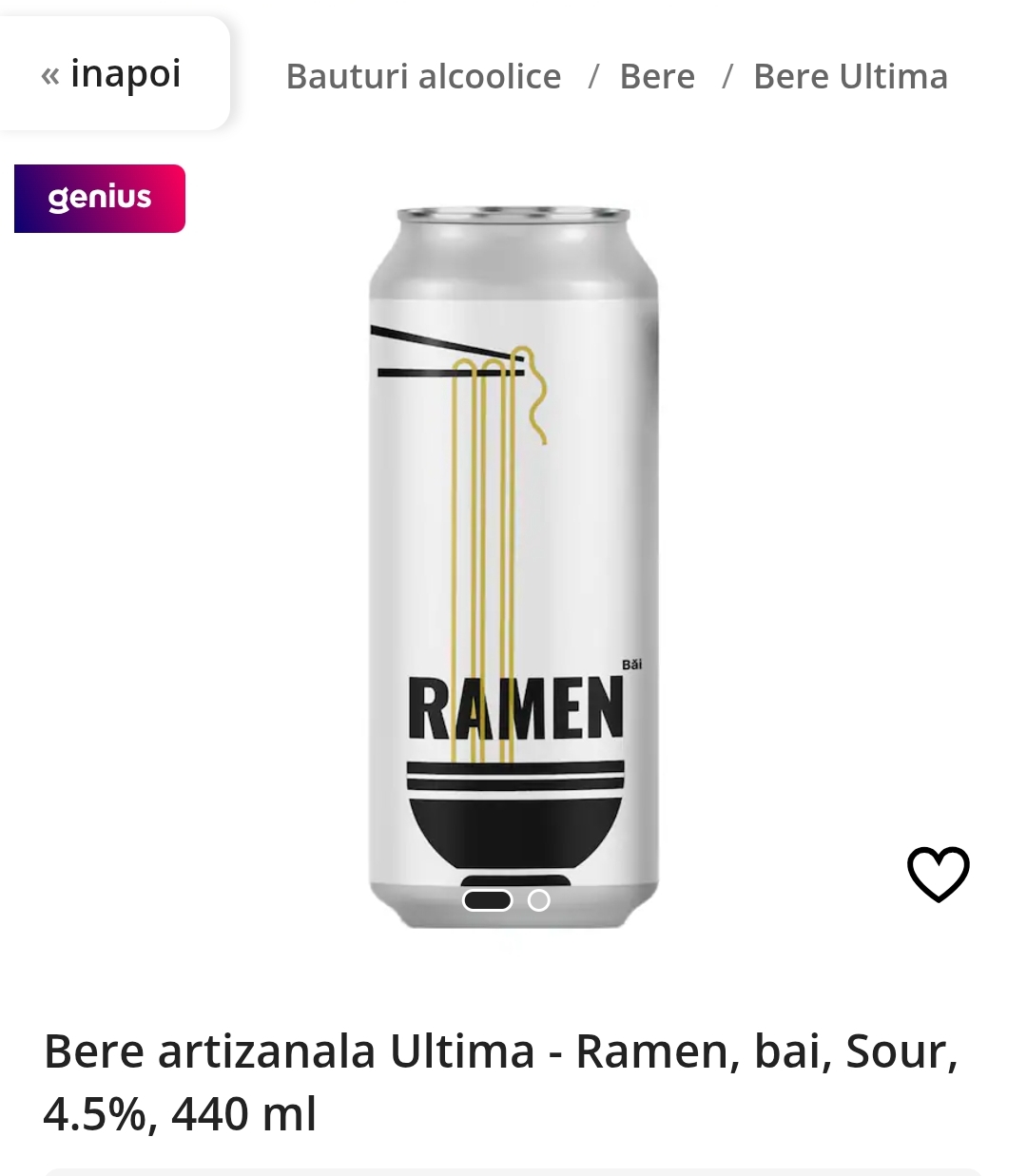Click the chopsticks illustration on can
The image size is (1027, 1176).
point(447,352)
